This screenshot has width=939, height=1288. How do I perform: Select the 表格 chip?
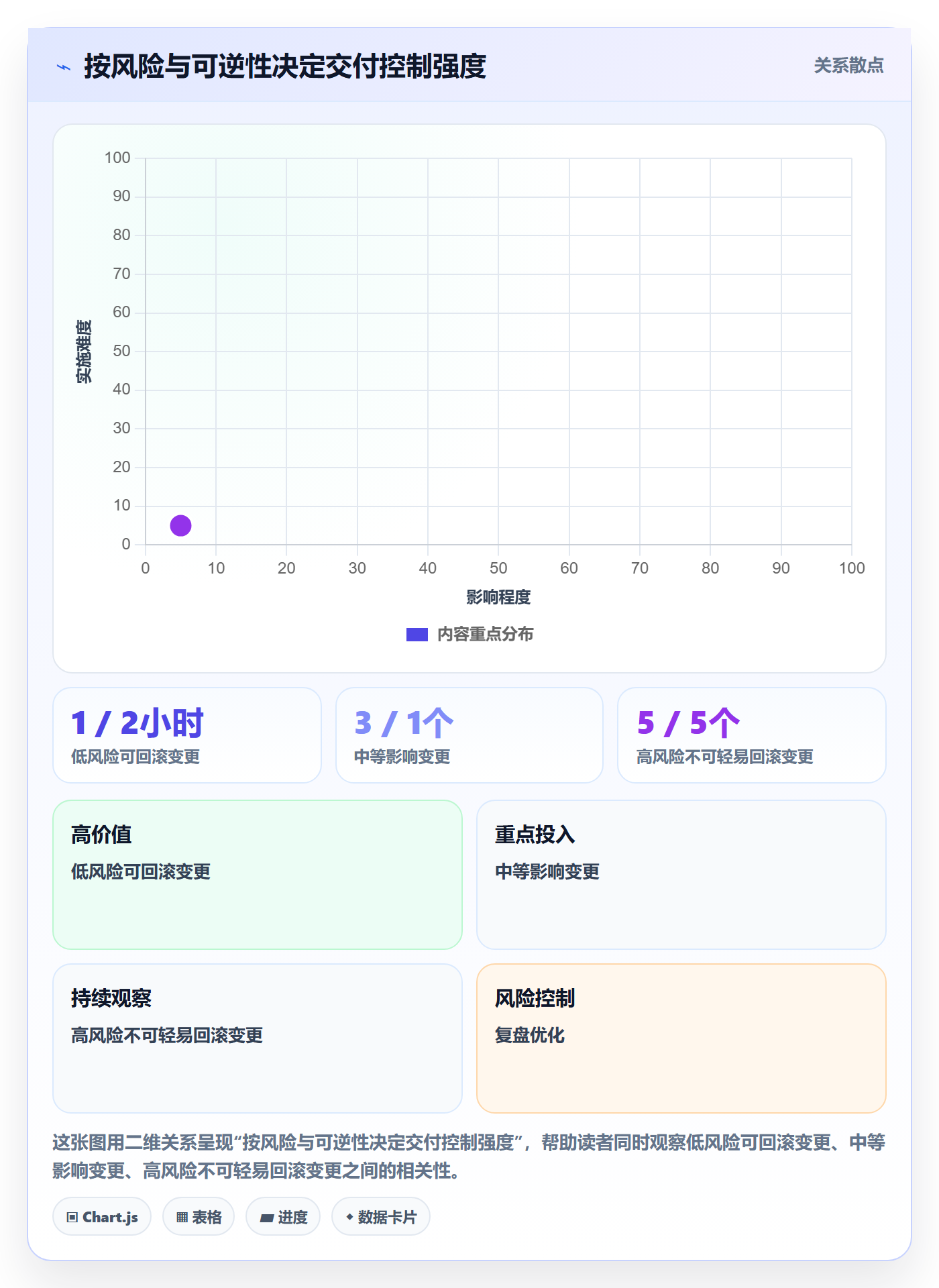199,1217
